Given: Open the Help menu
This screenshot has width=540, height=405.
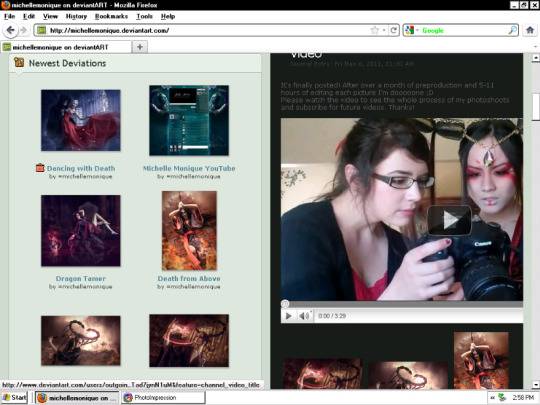Looking at the screenshot, I should (x=168, y=16).
